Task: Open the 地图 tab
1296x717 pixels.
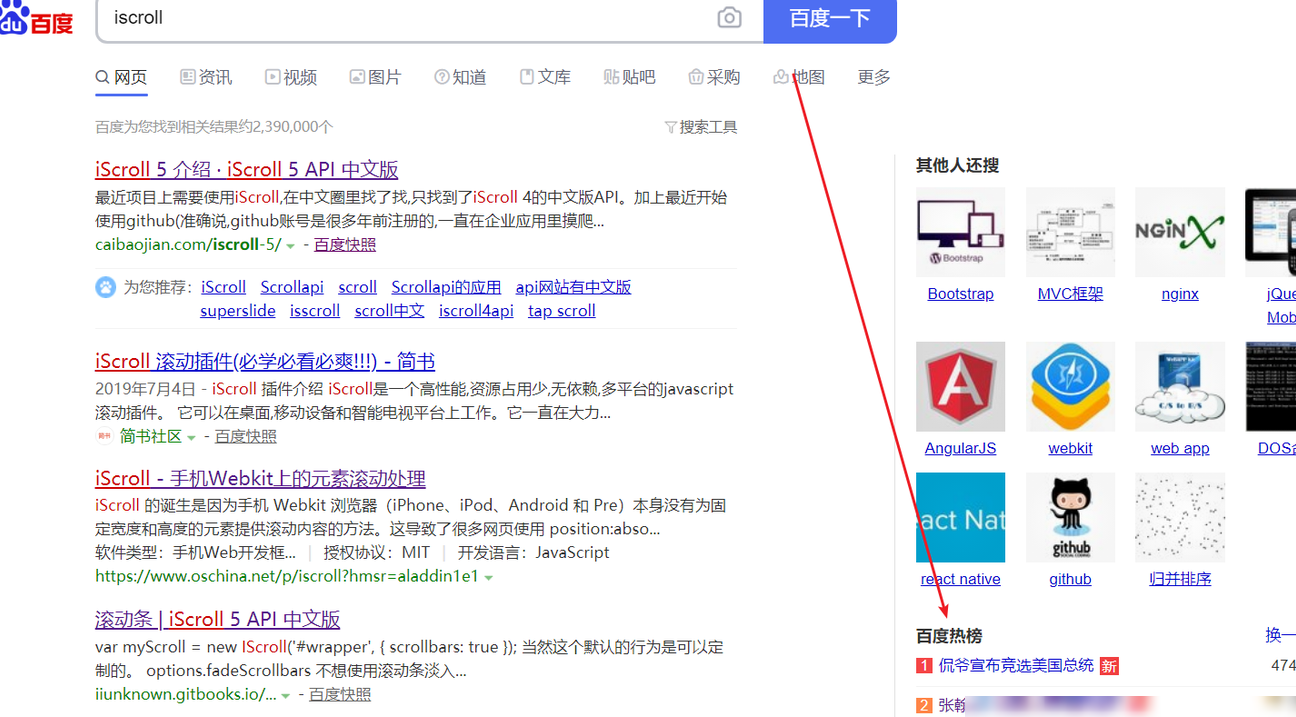Action: [800, 77]
